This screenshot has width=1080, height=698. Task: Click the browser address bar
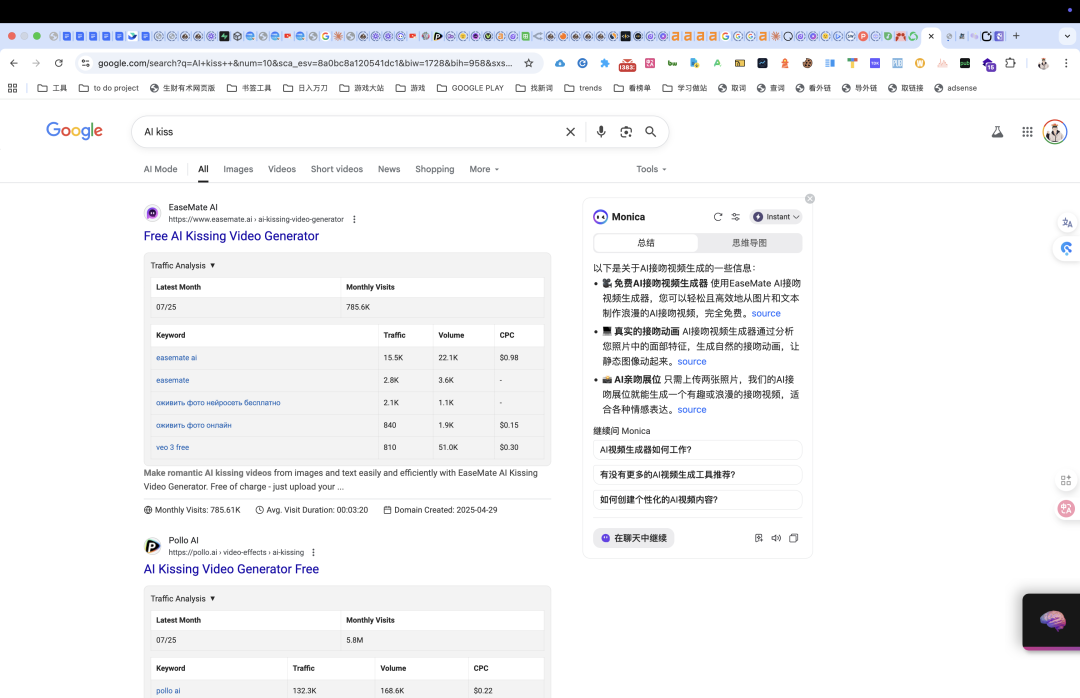coord(305,63)
